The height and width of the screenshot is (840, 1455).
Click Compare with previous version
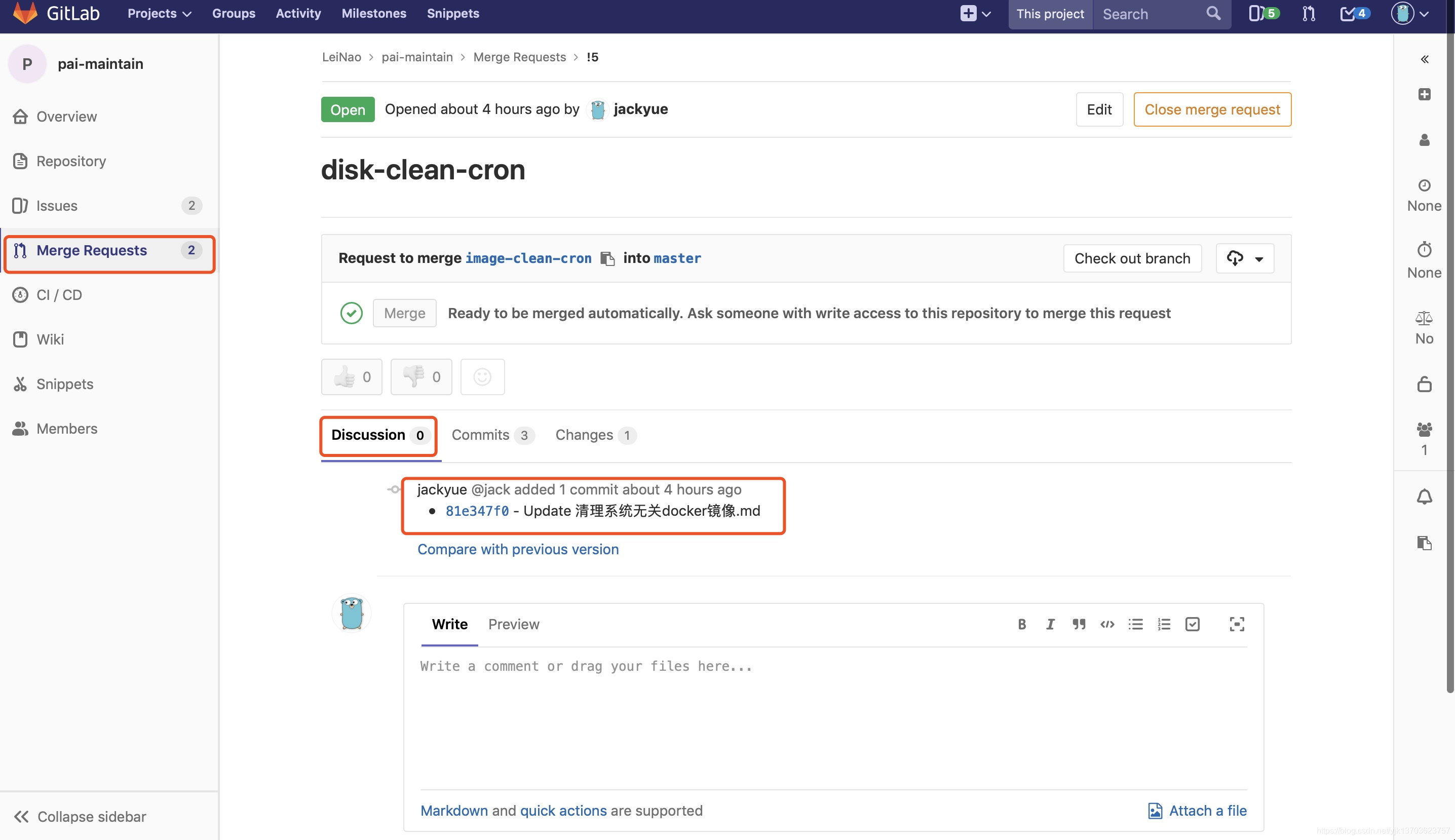518,549
